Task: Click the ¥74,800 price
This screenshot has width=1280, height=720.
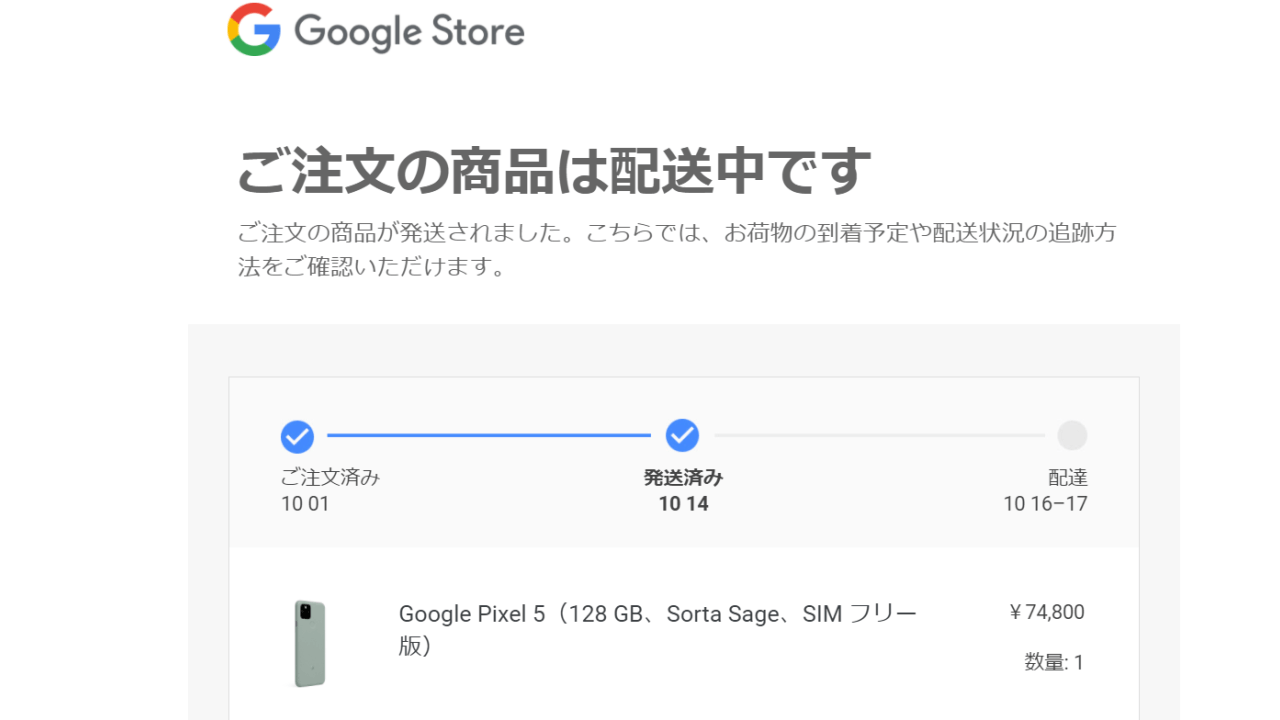Action: 1047,612
